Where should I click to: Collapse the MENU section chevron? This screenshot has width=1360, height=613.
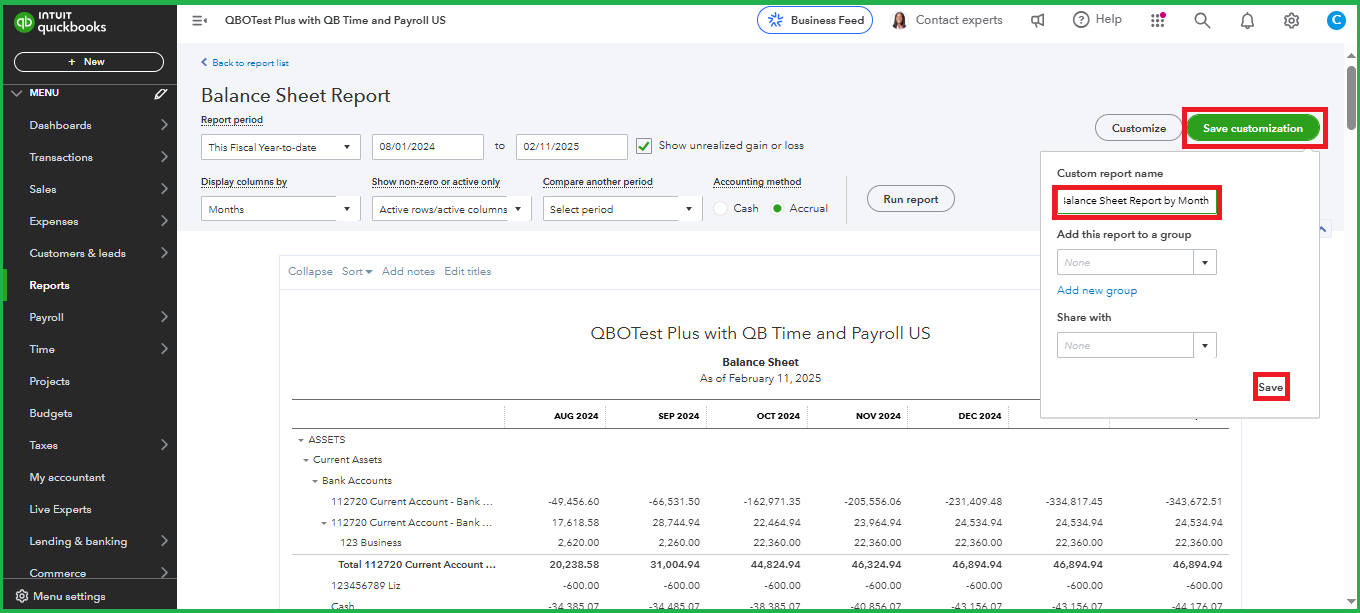pos(15,93)
